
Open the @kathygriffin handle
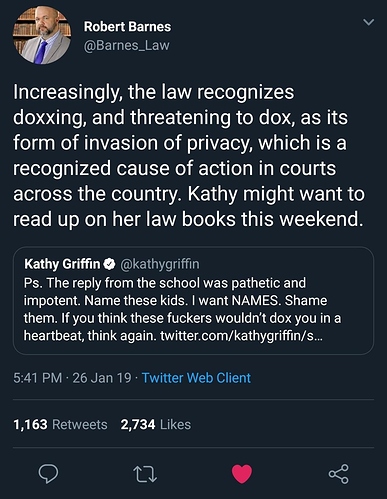tap(159, 264)
